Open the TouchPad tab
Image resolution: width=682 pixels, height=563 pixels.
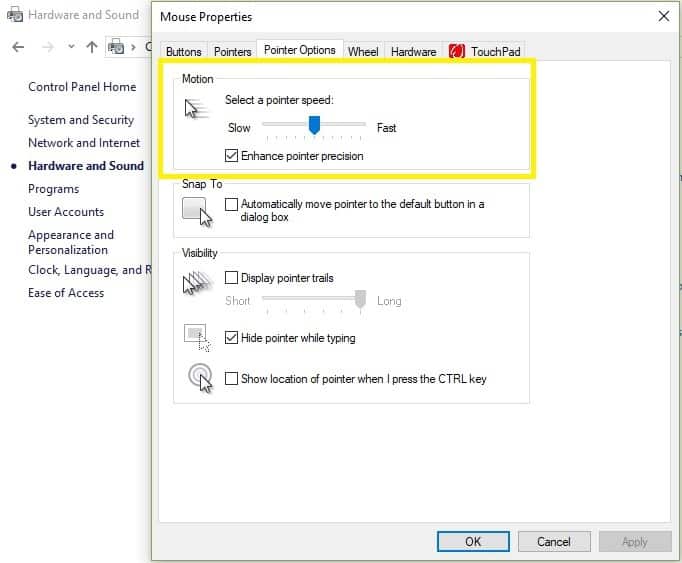click(x=486, y=52)
